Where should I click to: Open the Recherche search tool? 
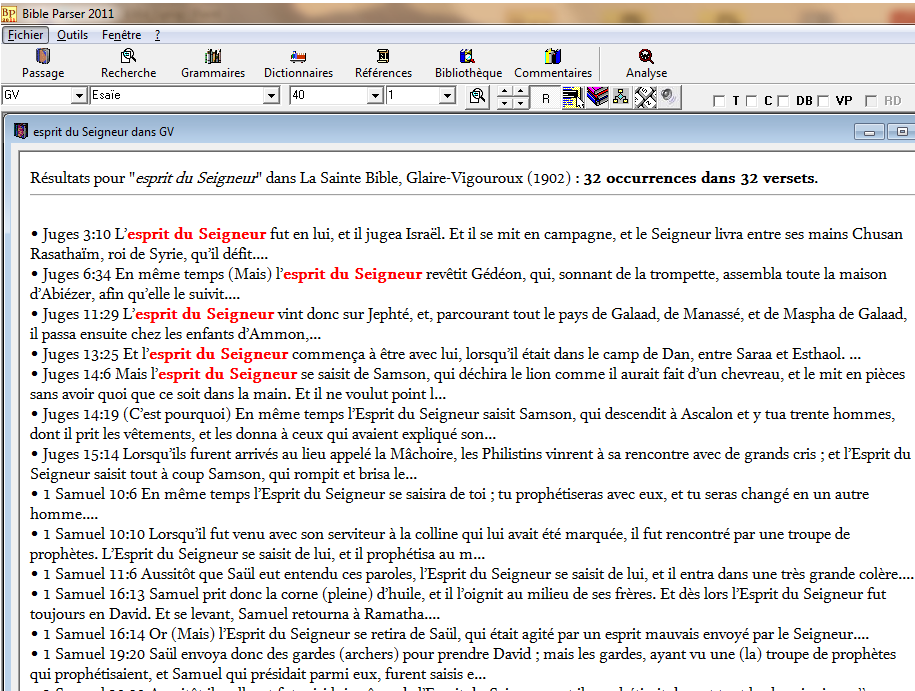[128, 63]
